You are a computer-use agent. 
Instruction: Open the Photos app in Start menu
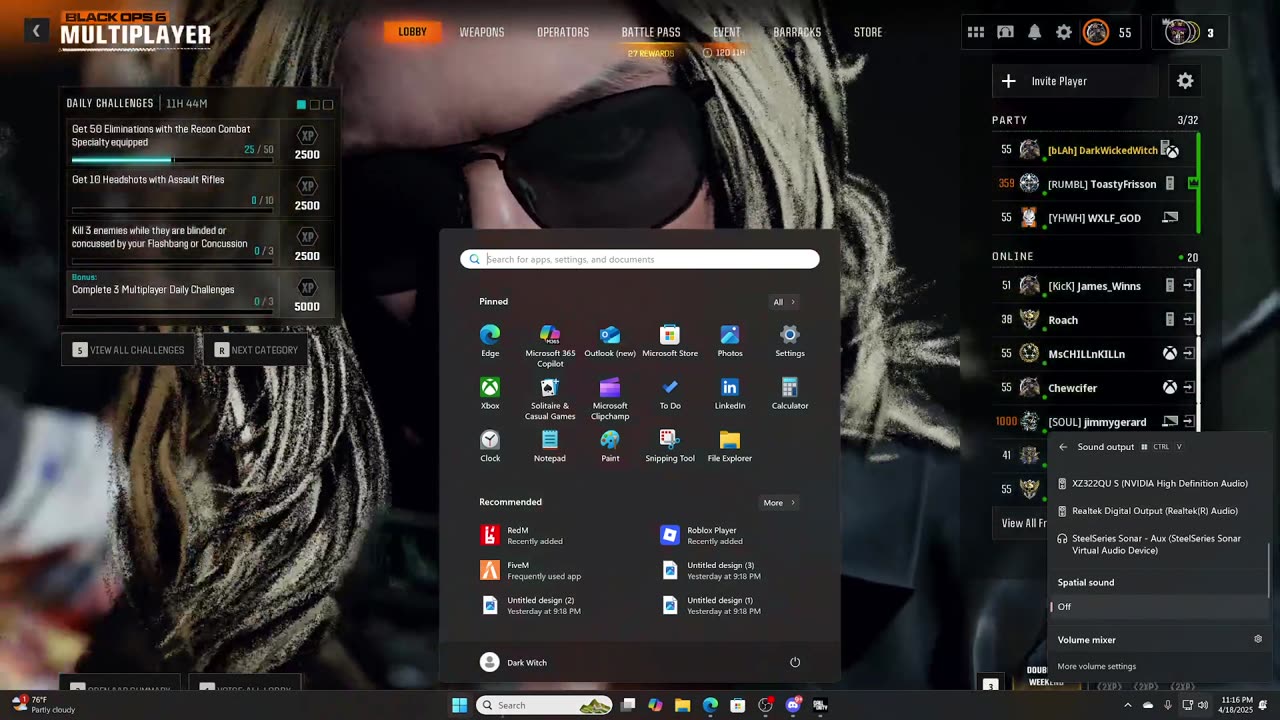pyautogui.click(x=730, y=340)
